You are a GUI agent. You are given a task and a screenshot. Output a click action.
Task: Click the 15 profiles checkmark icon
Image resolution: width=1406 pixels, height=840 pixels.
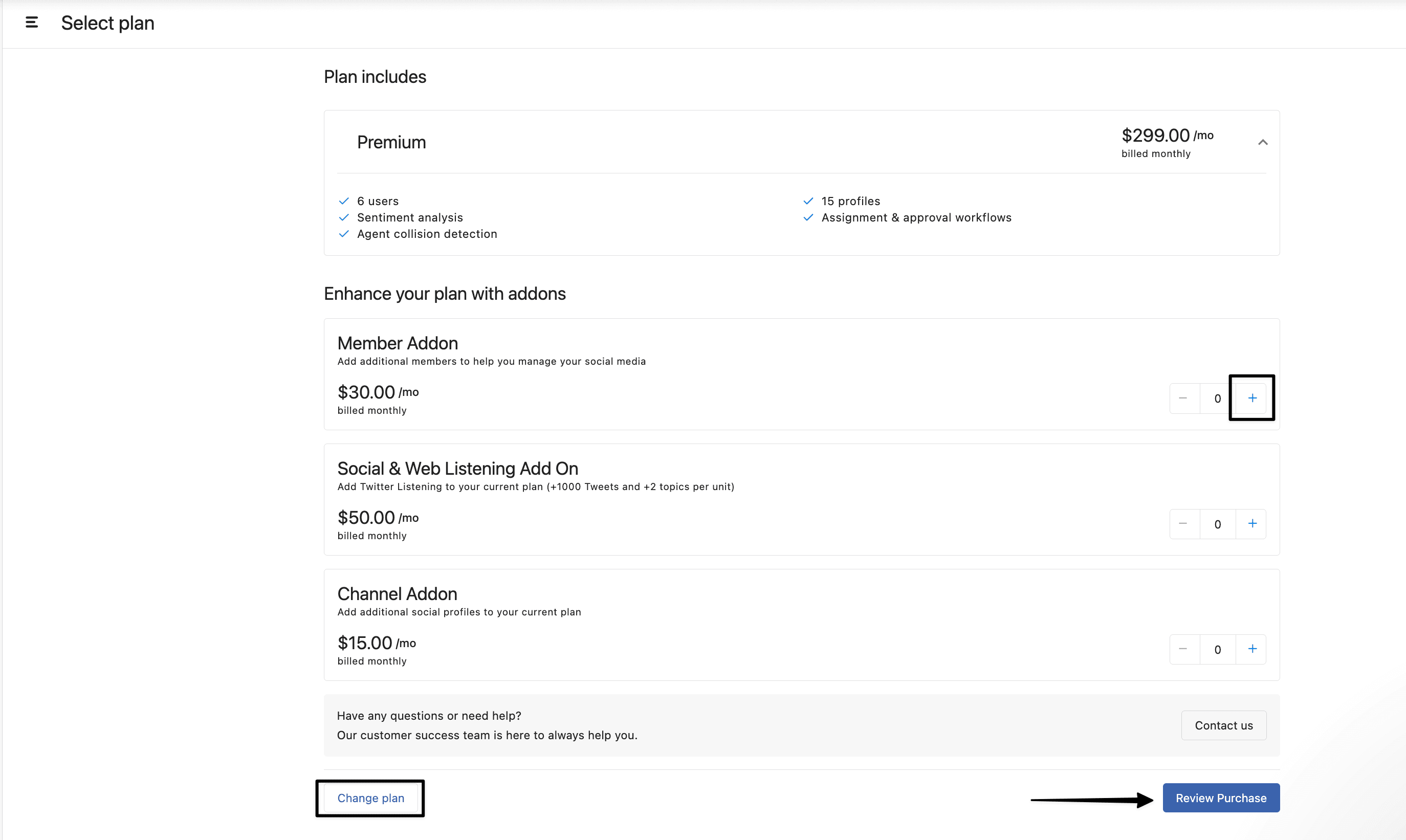808,201
